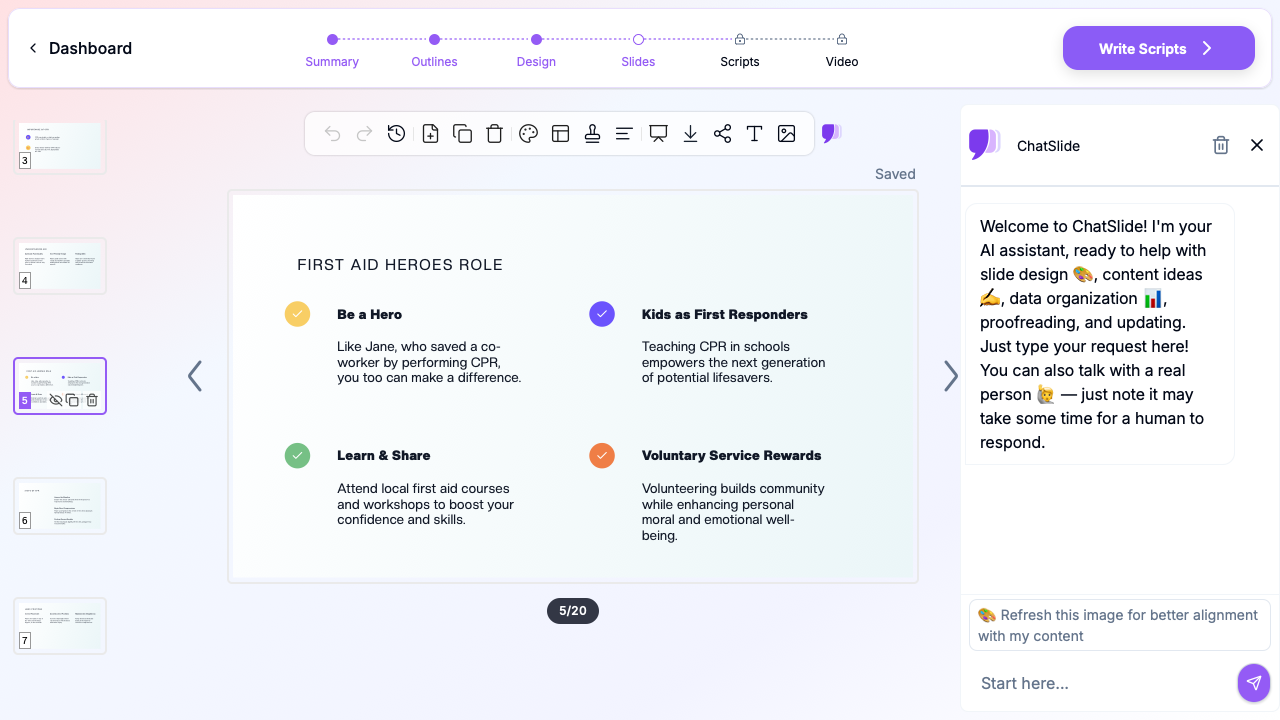Go back to Dashboard with the back arrow
Image resolution: width=1280 pixels, height=720 pixels.
pos(33,48)
